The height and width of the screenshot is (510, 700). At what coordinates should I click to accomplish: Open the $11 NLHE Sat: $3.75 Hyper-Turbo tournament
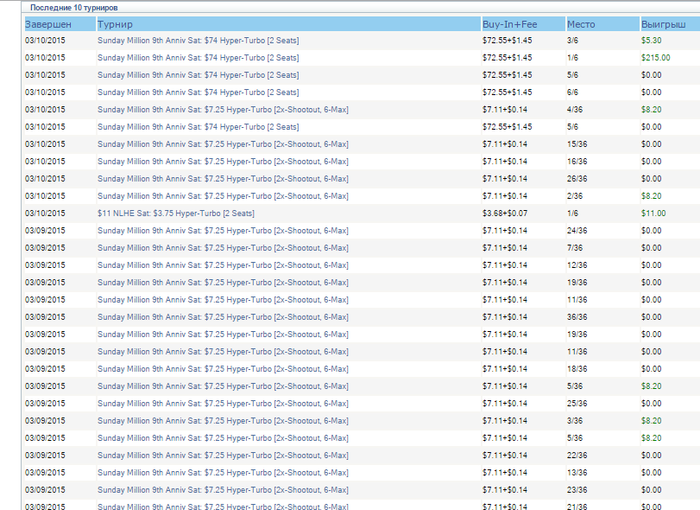176,213
